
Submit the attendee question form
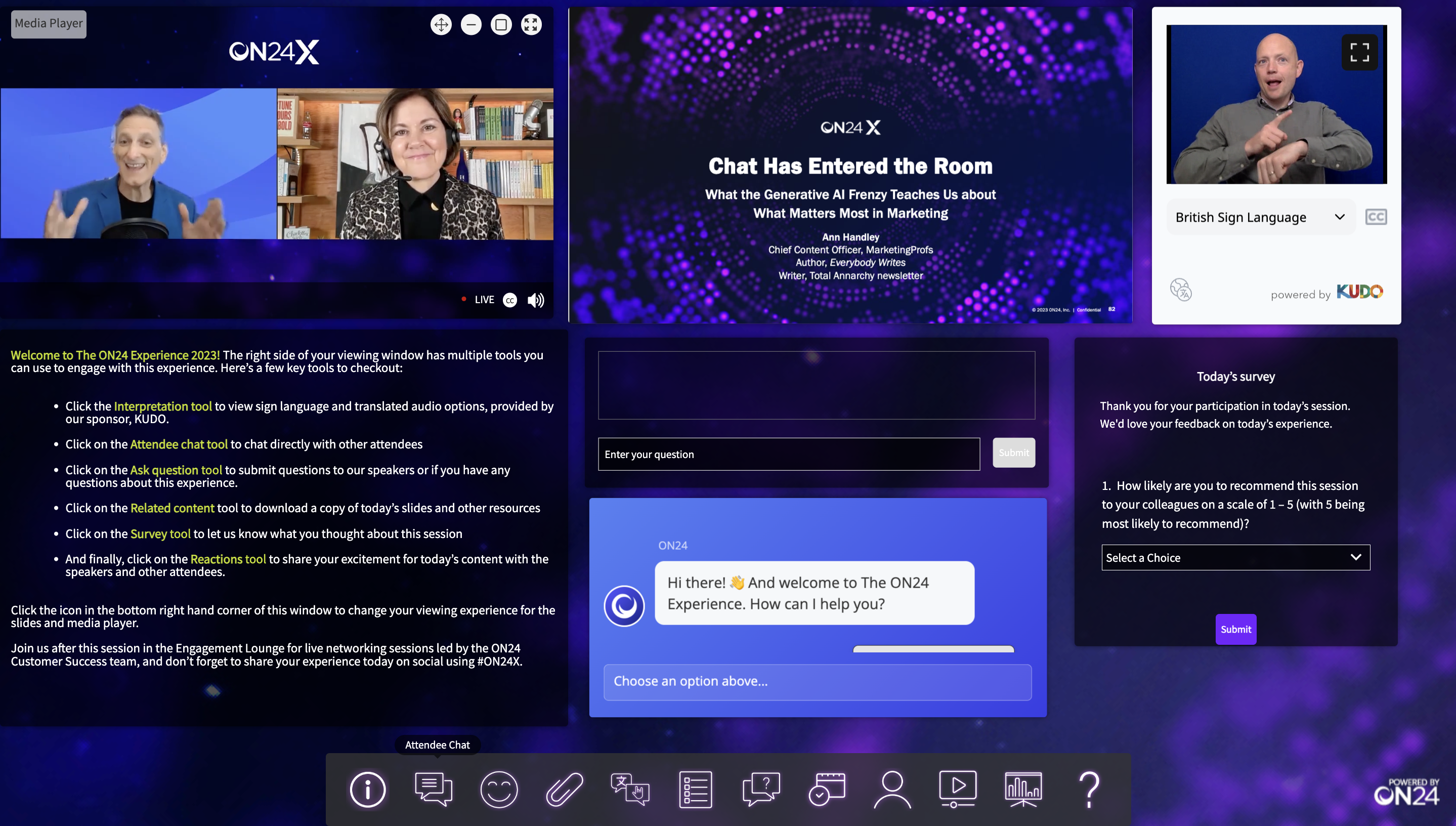(1014, 453)
